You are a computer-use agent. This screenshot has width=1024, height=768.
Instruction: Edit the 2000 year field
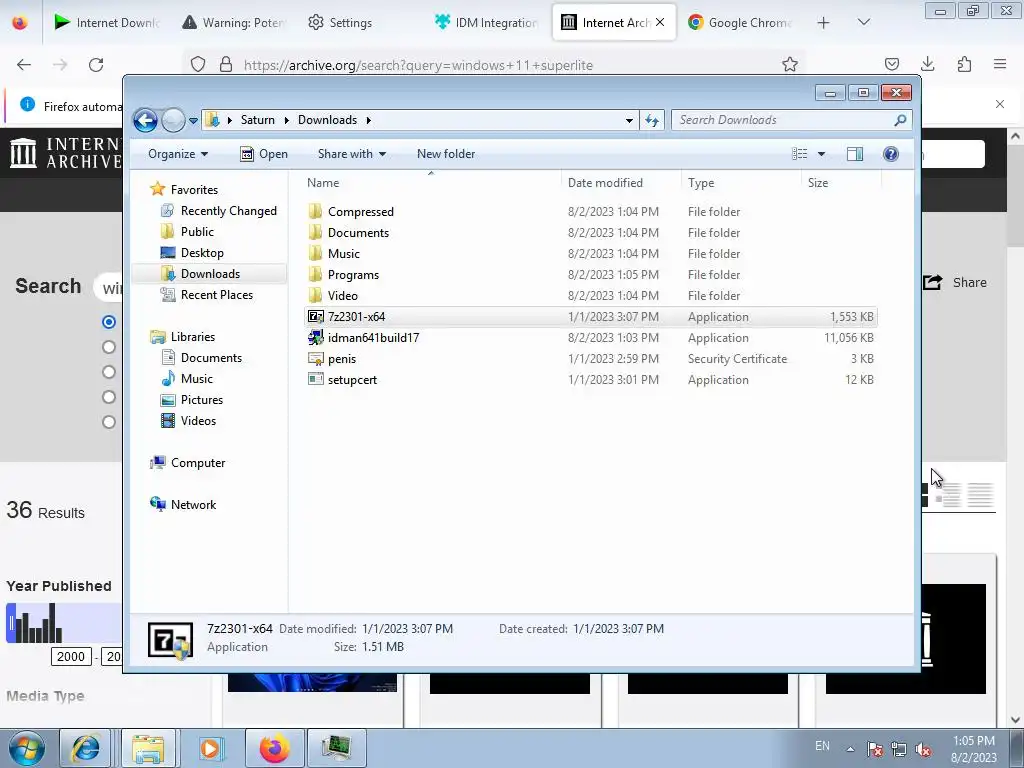[71, 656]
